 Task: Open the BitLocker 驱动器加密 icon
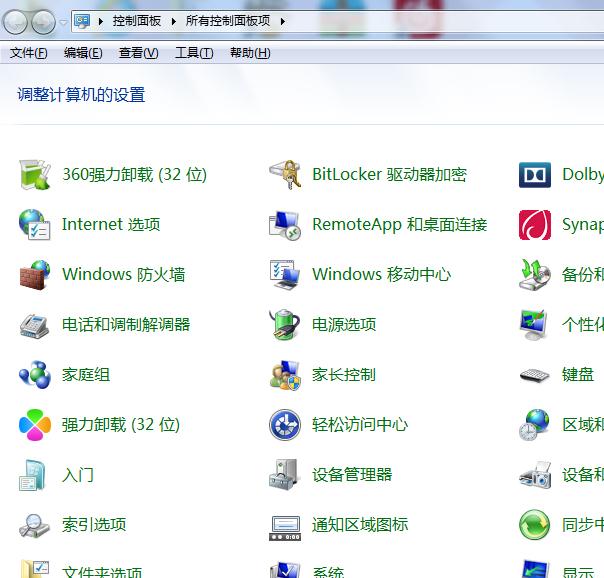coord(285,175)
